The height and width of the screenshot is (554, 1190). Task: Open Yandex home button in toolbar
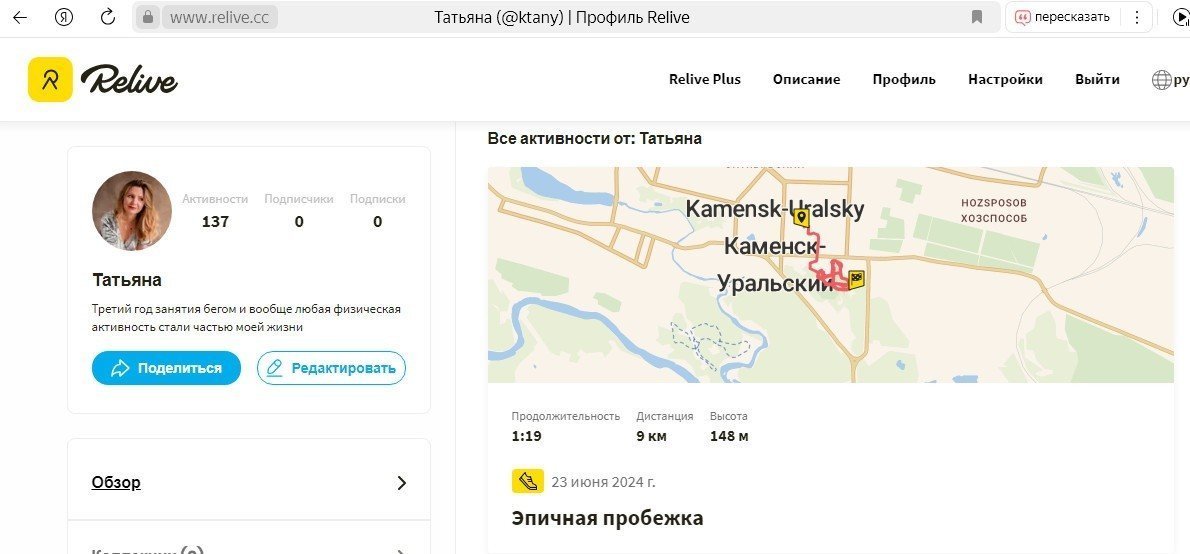(x=64, y=17)
